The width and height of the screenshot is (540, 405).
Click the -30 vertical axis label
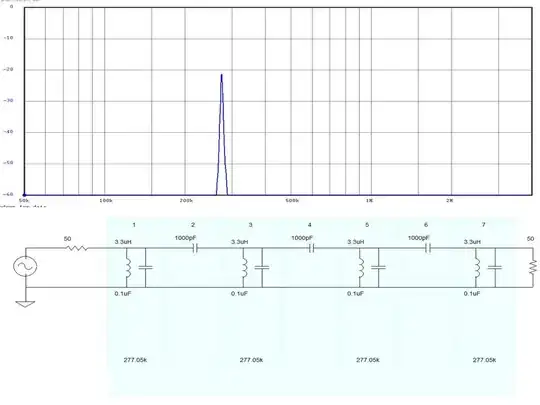[x=8, y=101]
